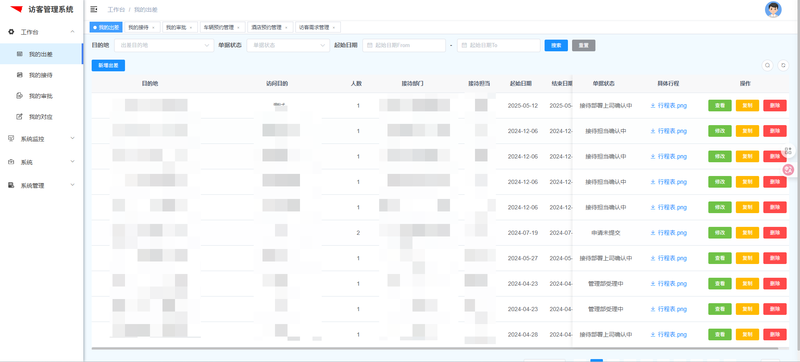The width and height of the screenshot is (800, 362).
Task: Download 行程表.png for the 2025-05-12 row
Action: click(668, 106)
